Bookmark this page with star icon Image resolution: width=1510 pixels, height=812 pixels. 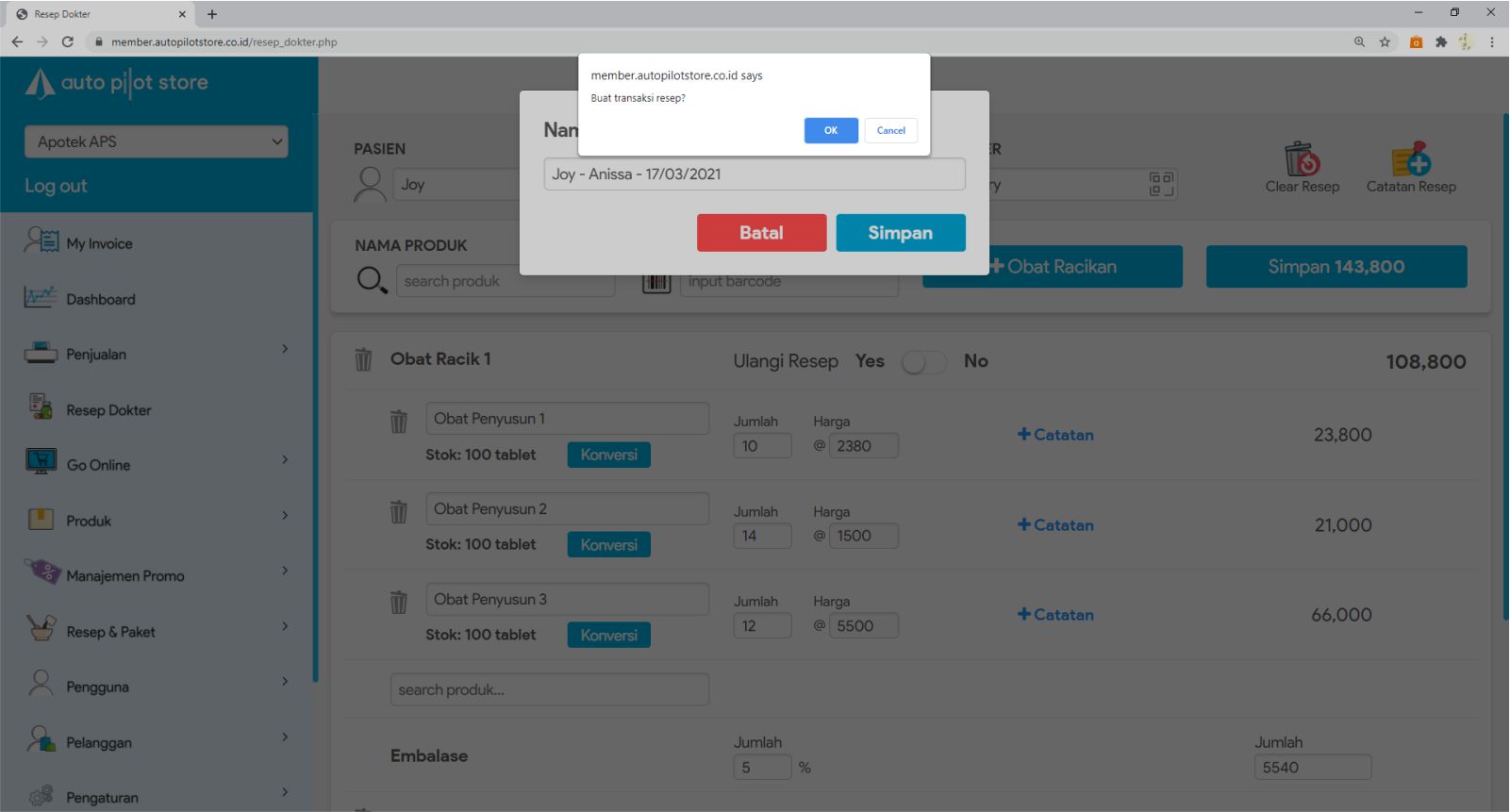1385,41
